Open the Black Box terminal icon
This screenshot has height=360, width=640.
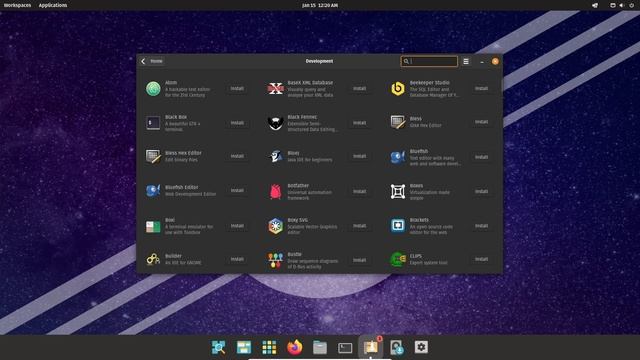(x=153, y=122)
